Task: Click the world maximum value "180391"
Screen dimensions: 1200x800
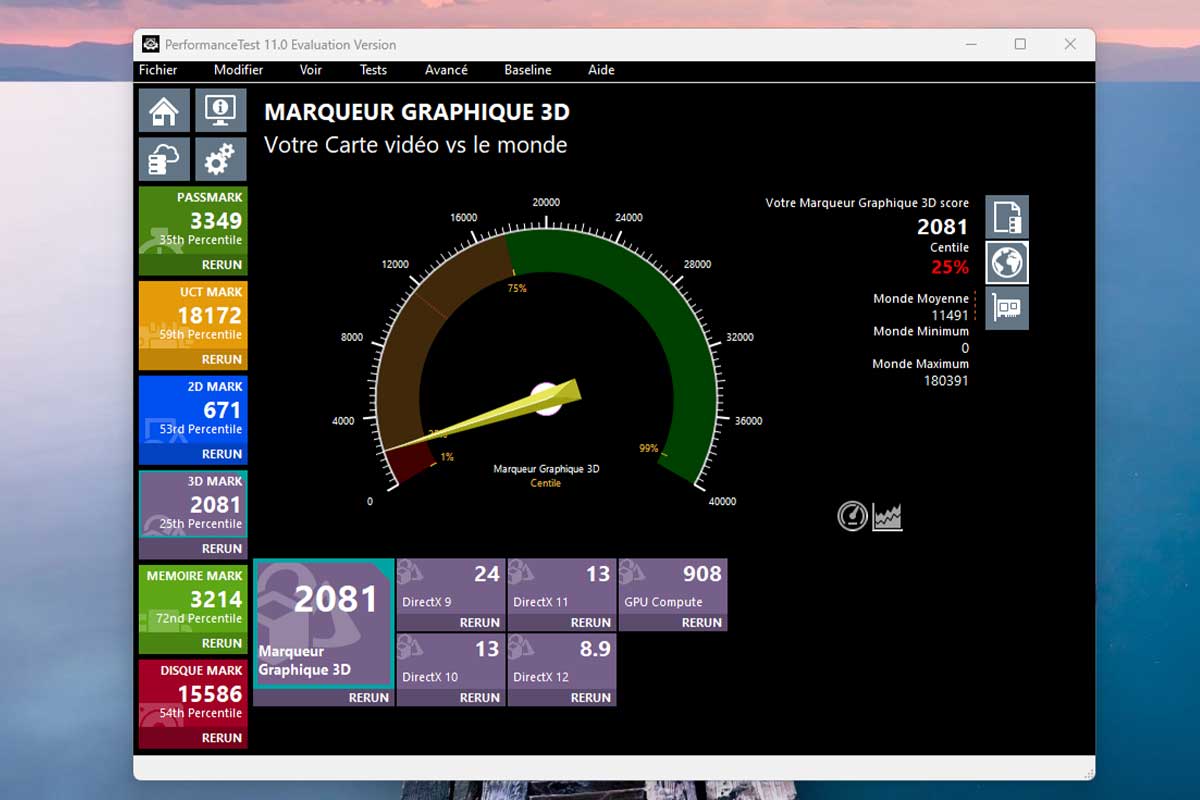Action: pos(946,381)
